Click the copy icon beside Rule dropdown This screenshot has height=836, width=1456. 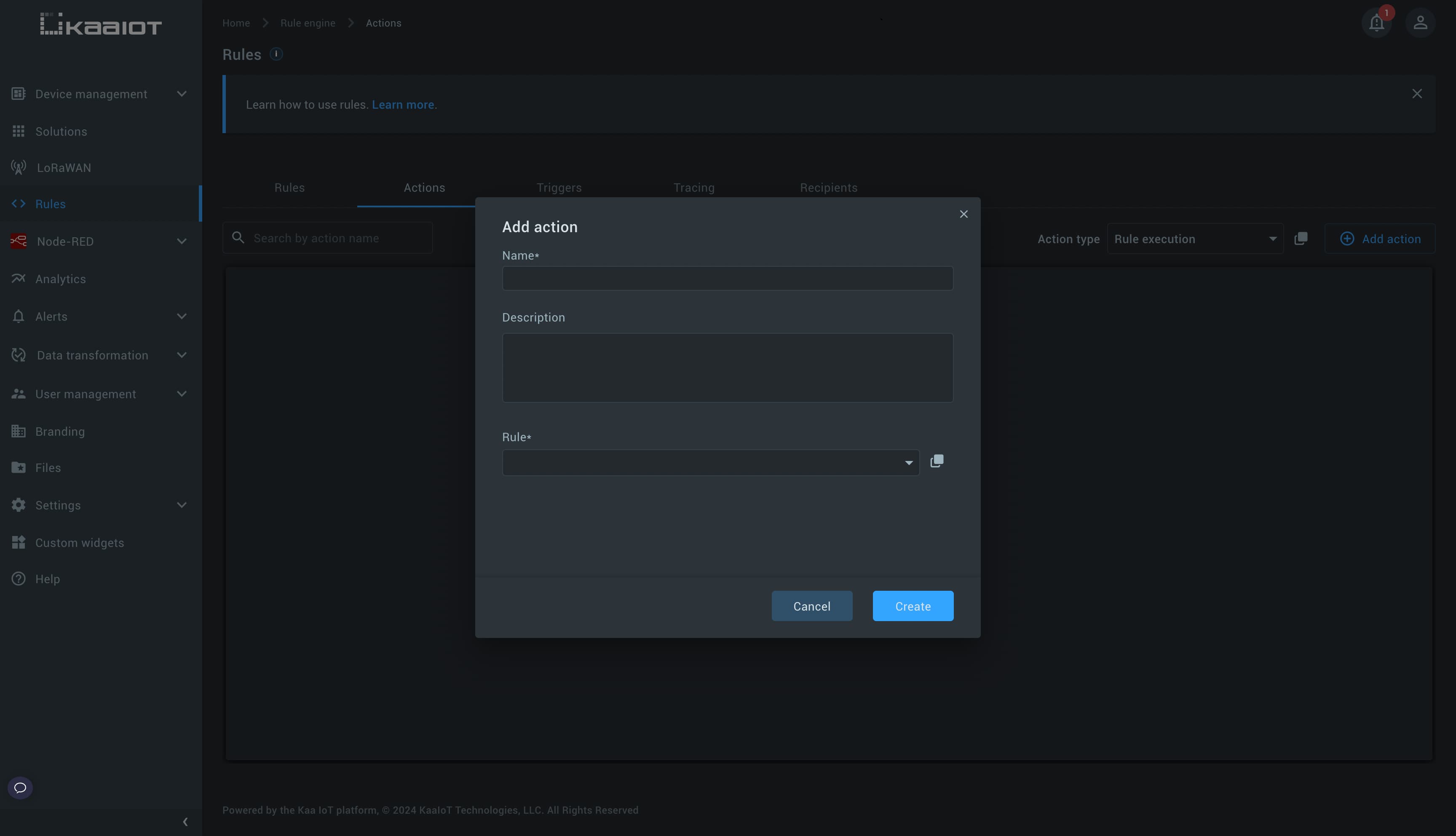pyautogui.click(x=937, y=461)
